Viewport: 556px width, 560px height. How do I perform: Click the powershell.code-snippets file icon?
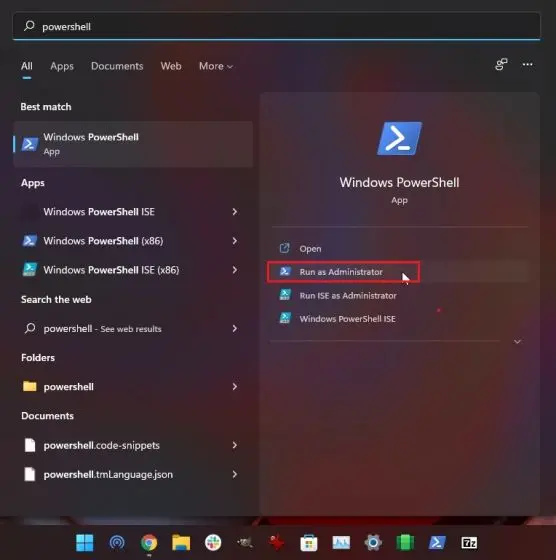tap(30, 445)
